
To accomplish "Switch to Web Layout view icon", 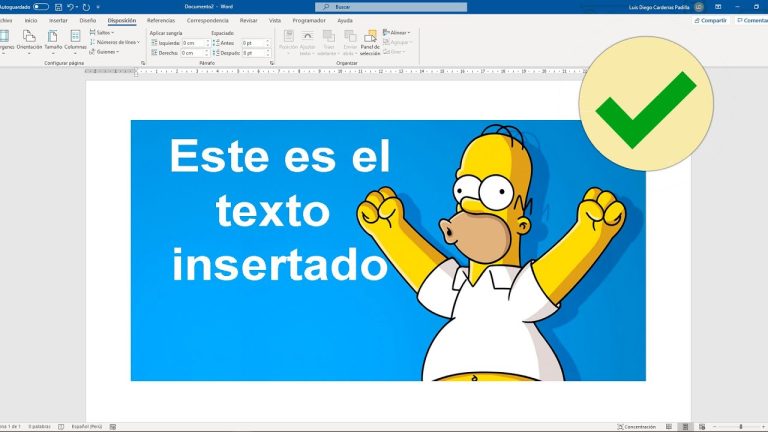I will [x=702, y=427].
